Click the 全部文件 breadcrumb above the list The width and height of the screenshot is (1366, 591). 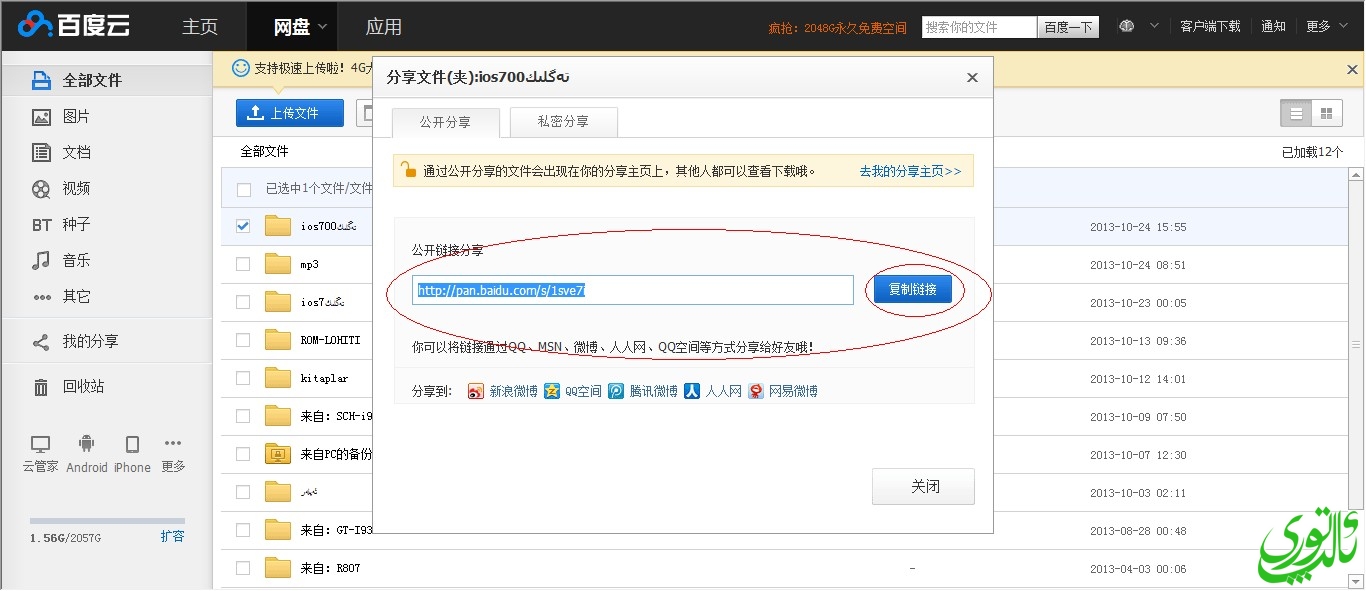tap(264, 151)
